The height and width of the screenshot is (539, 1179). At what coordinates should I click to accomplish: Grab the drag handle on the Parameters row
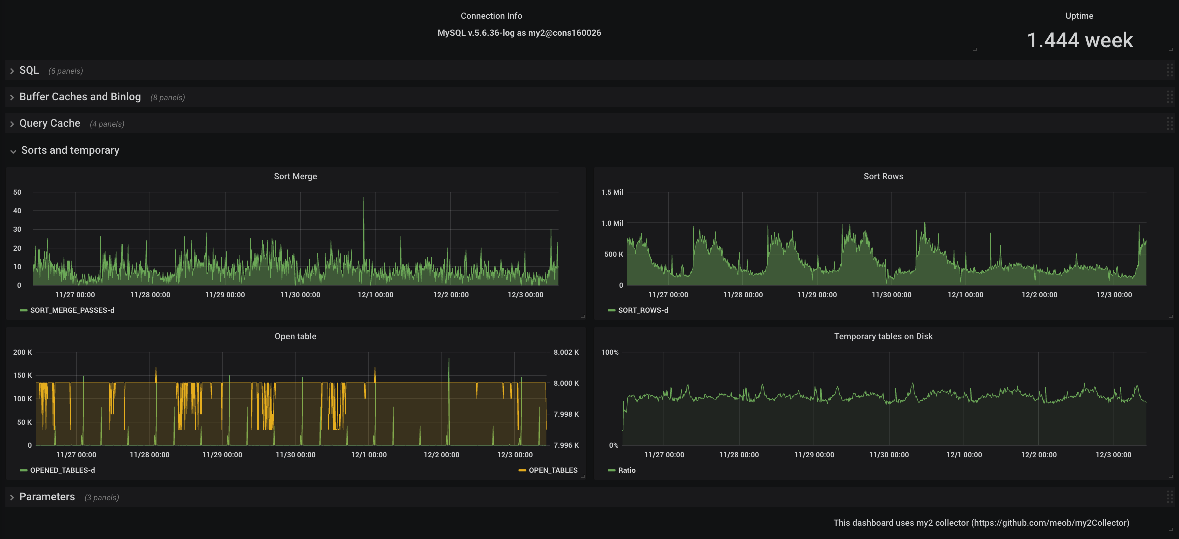pyautogui.click(x=1169, y=497)
